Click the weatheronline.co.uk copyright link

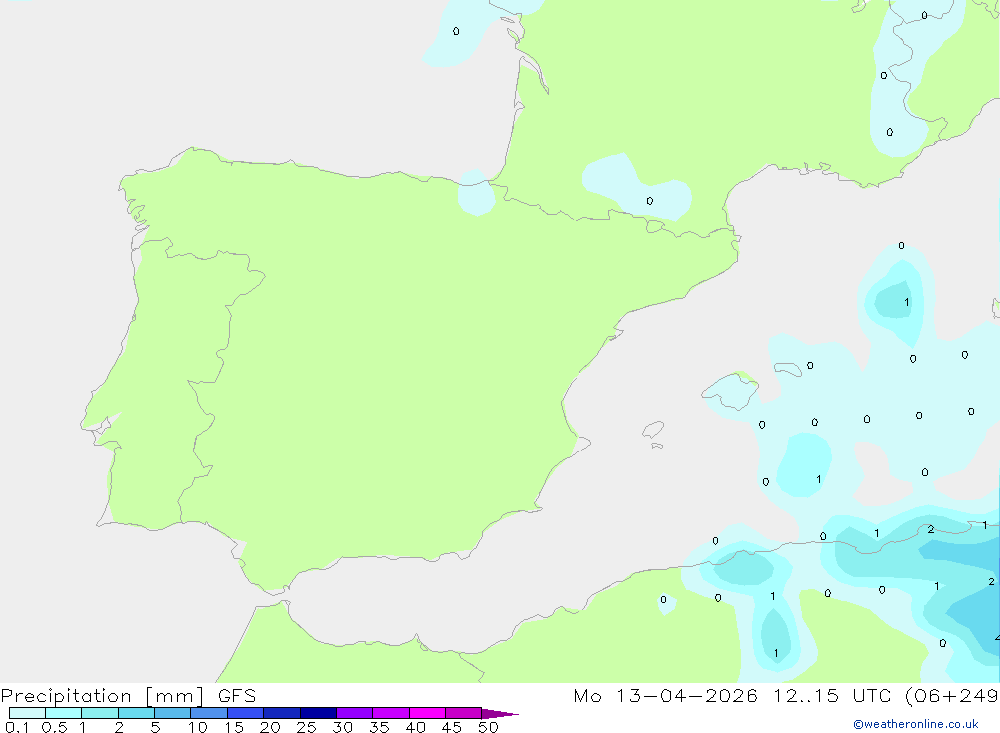pos(916,724)
